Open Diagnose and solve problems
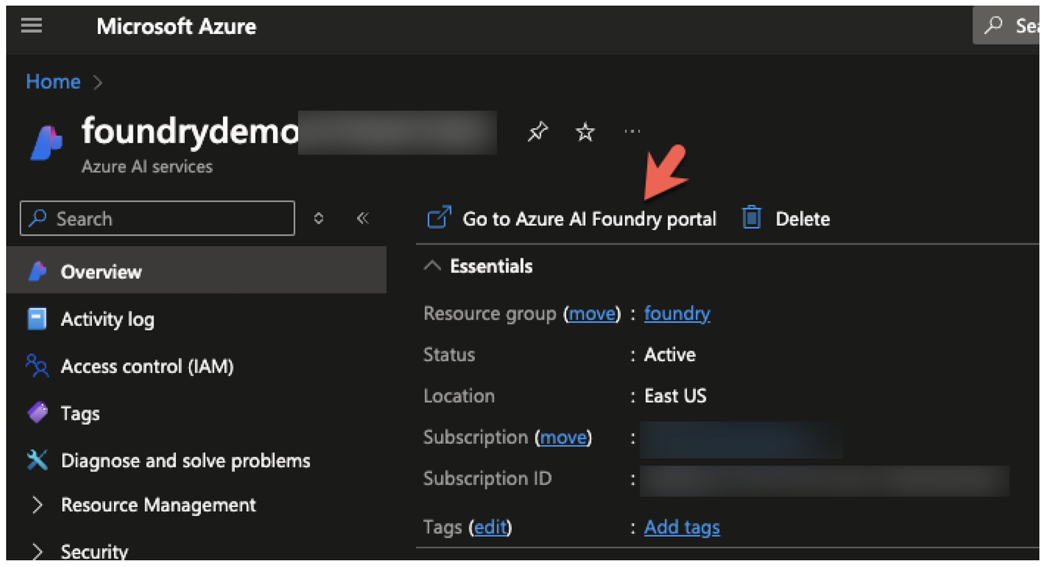1050x567 pixels. [185, 461]
